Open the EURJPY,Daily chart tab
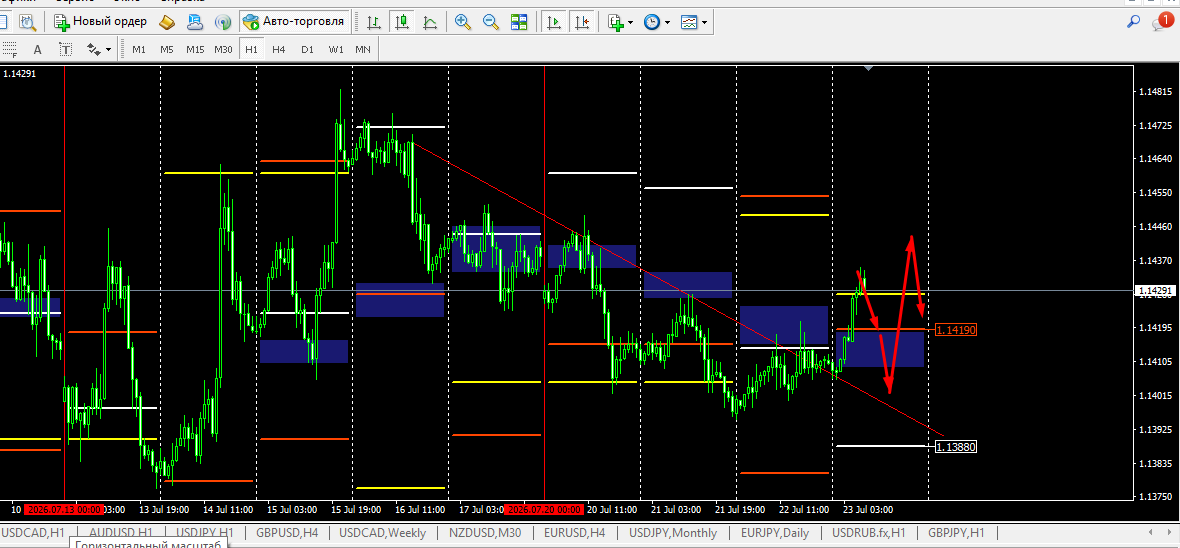The width and height of the screenshot is (1180, 548). [x=774, y=533]
